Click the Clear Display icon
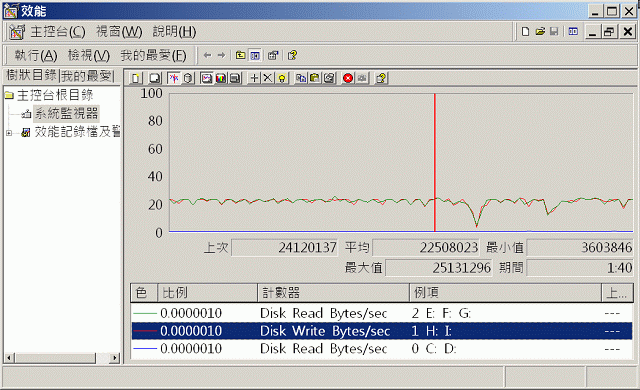Viewport: 640px width, 390px height. coord(155,78)
